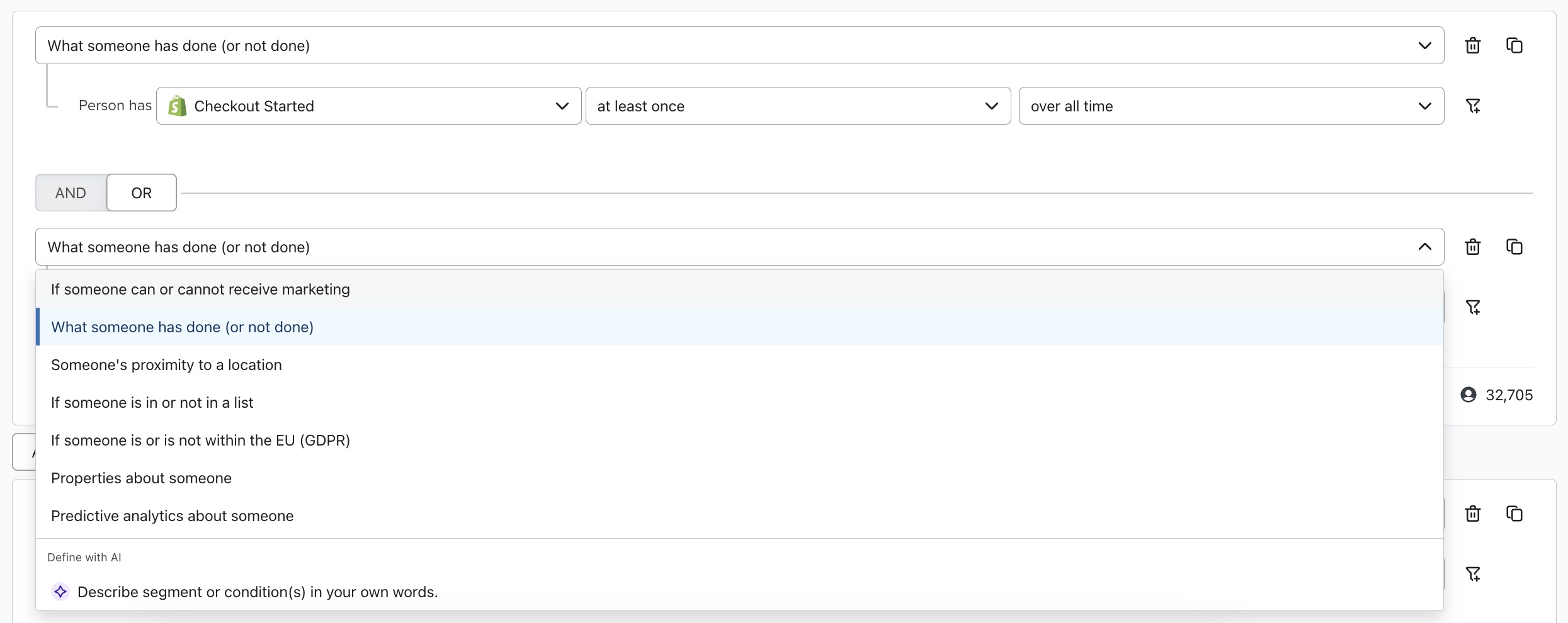
Task: Switch the condition connector to OR
Action: 141,193
